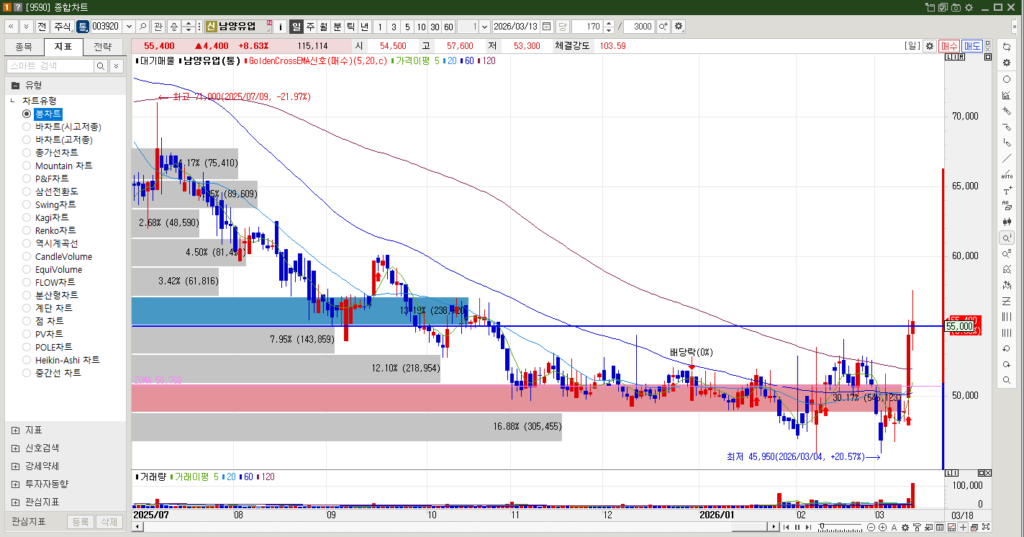
Task: Select the trend line drawing tool
Action: (1006, 159)
